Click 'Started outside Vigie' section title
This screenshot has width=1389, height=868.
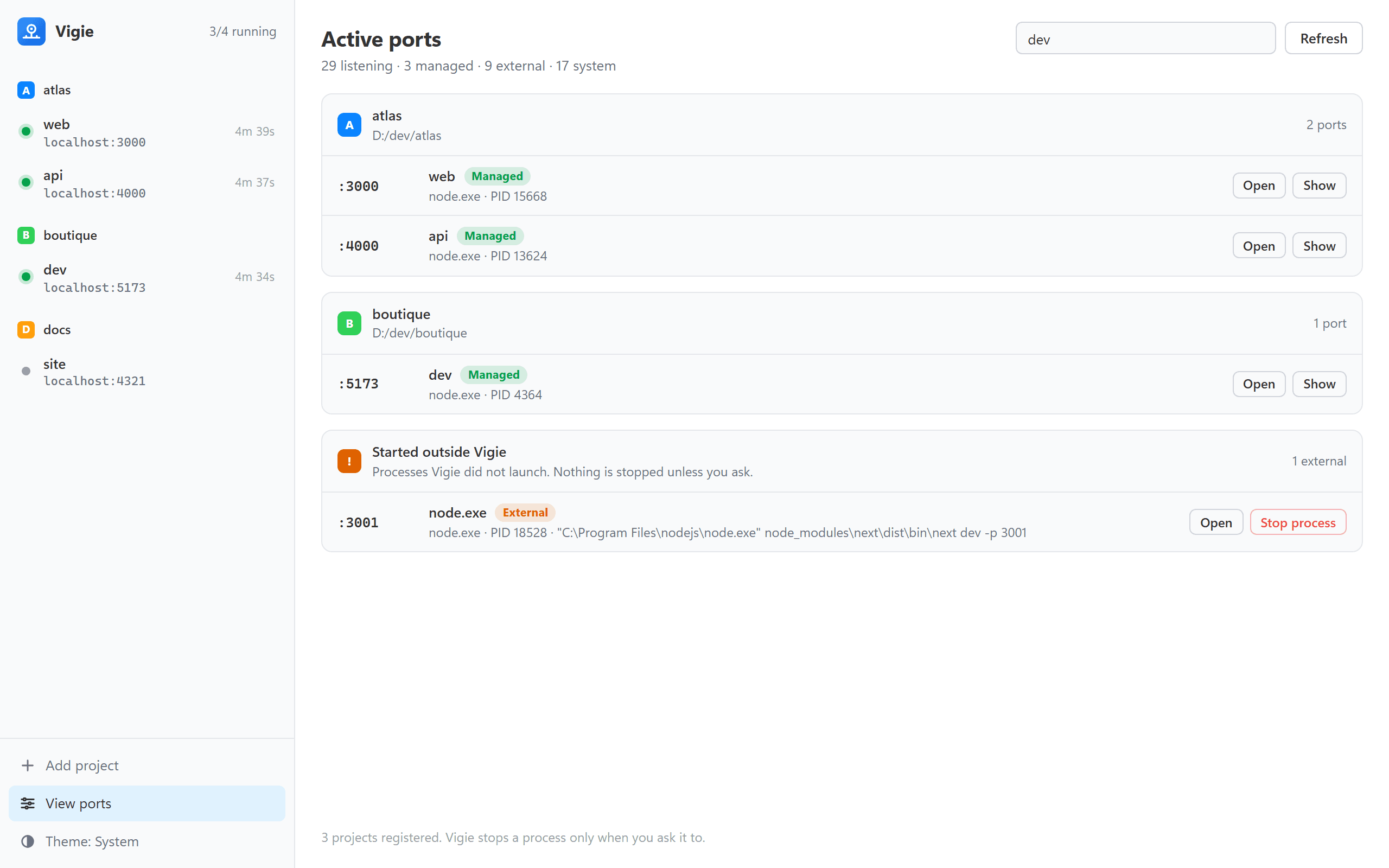point(439,452)
